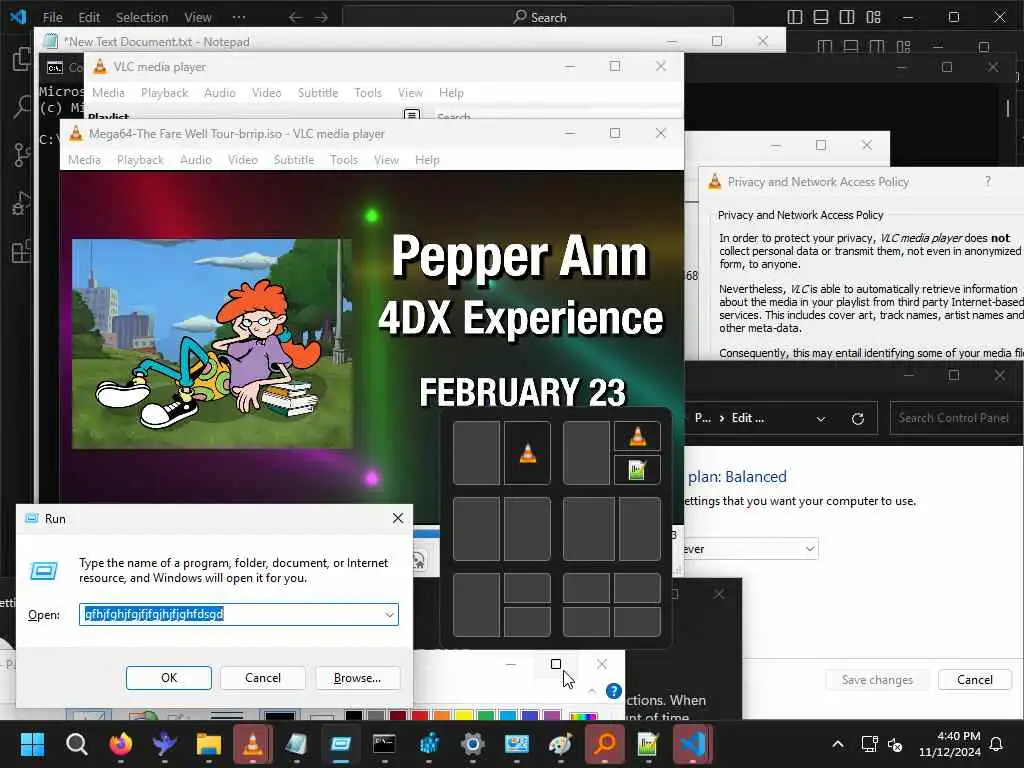Go forward using VS Code right arrow

click(321, 18)
